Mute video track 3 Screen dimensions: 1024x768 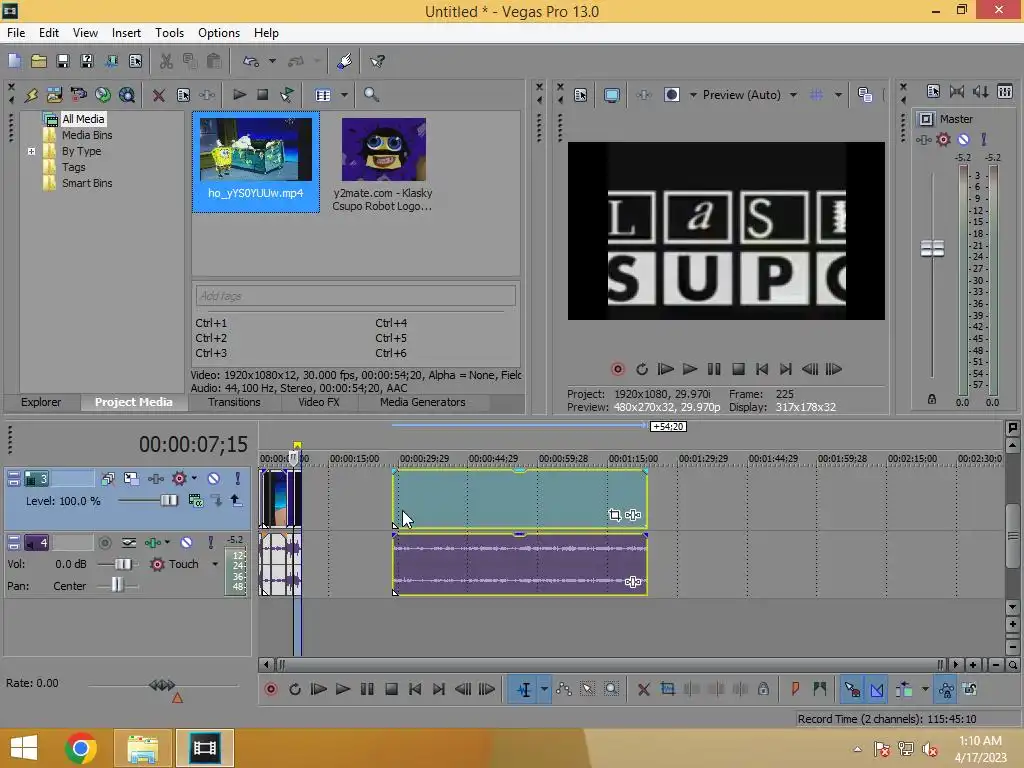[214, 479]
